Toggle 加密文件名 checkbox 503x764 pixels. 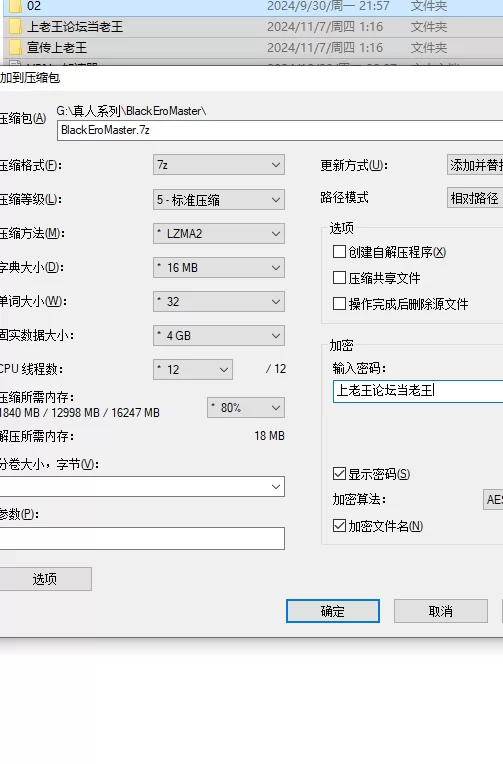[339, 526]
